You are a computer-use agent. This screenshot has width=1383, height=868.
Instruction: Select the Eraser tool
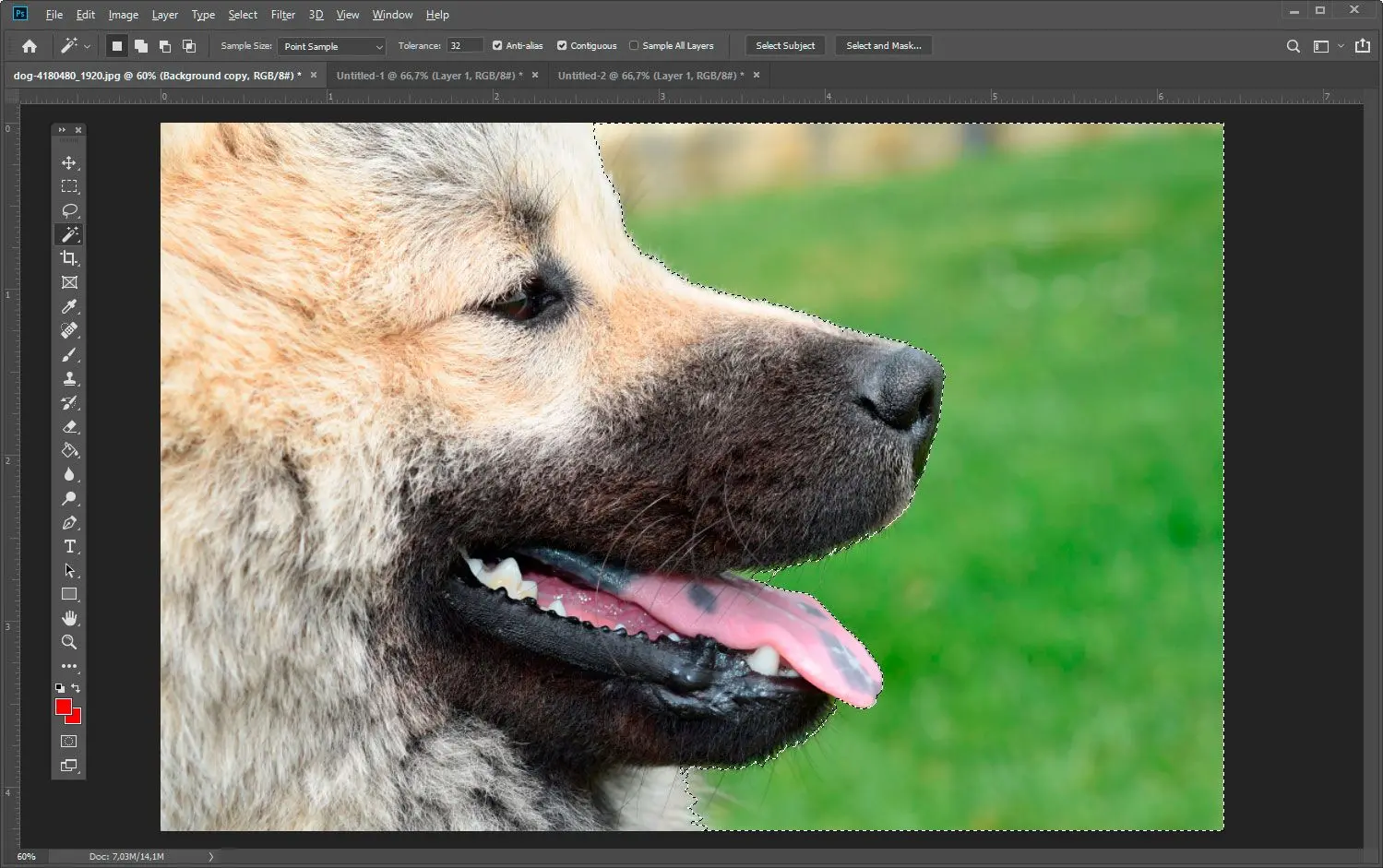coord(69,427)
